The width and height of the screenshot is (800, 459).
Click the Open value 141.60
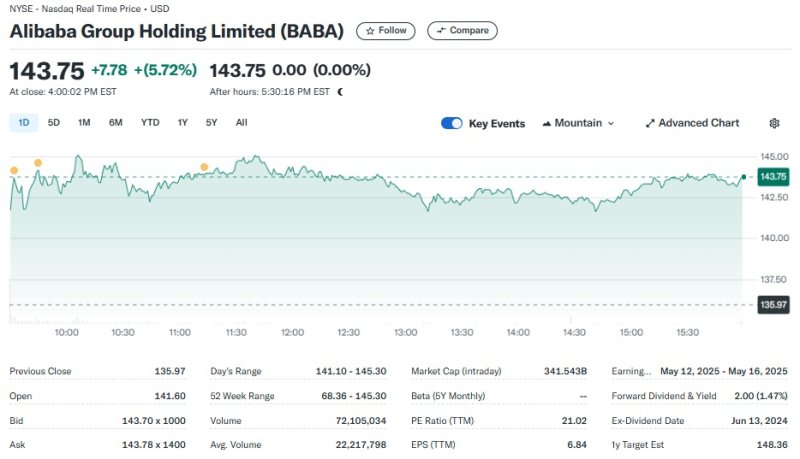170,396
